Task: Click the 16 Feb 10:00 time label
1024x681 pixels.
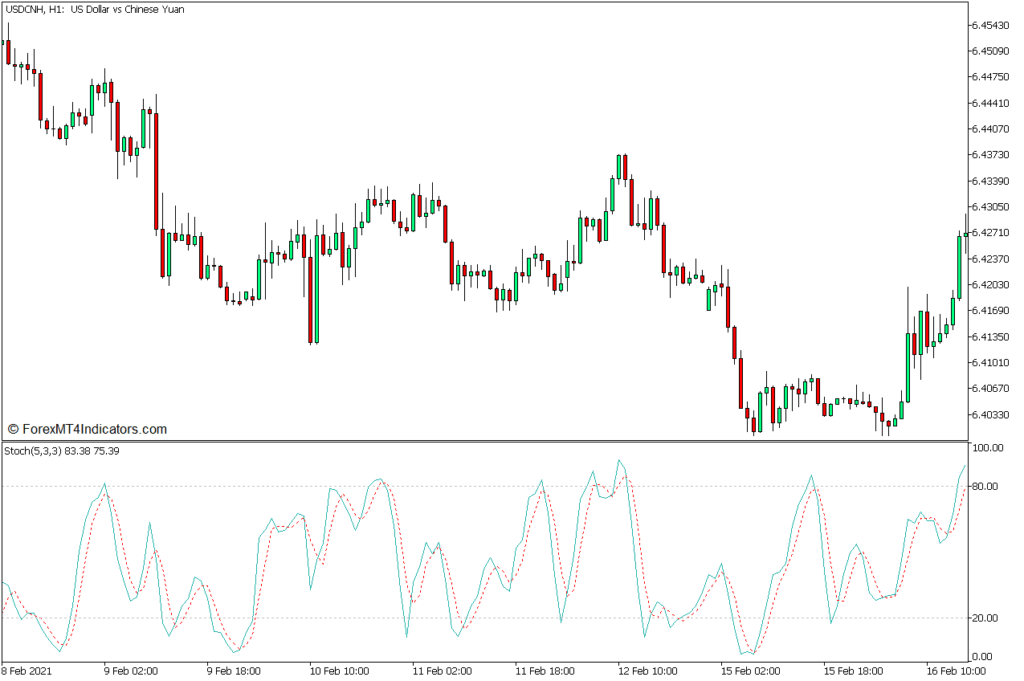Action: (x=957, y=670)
